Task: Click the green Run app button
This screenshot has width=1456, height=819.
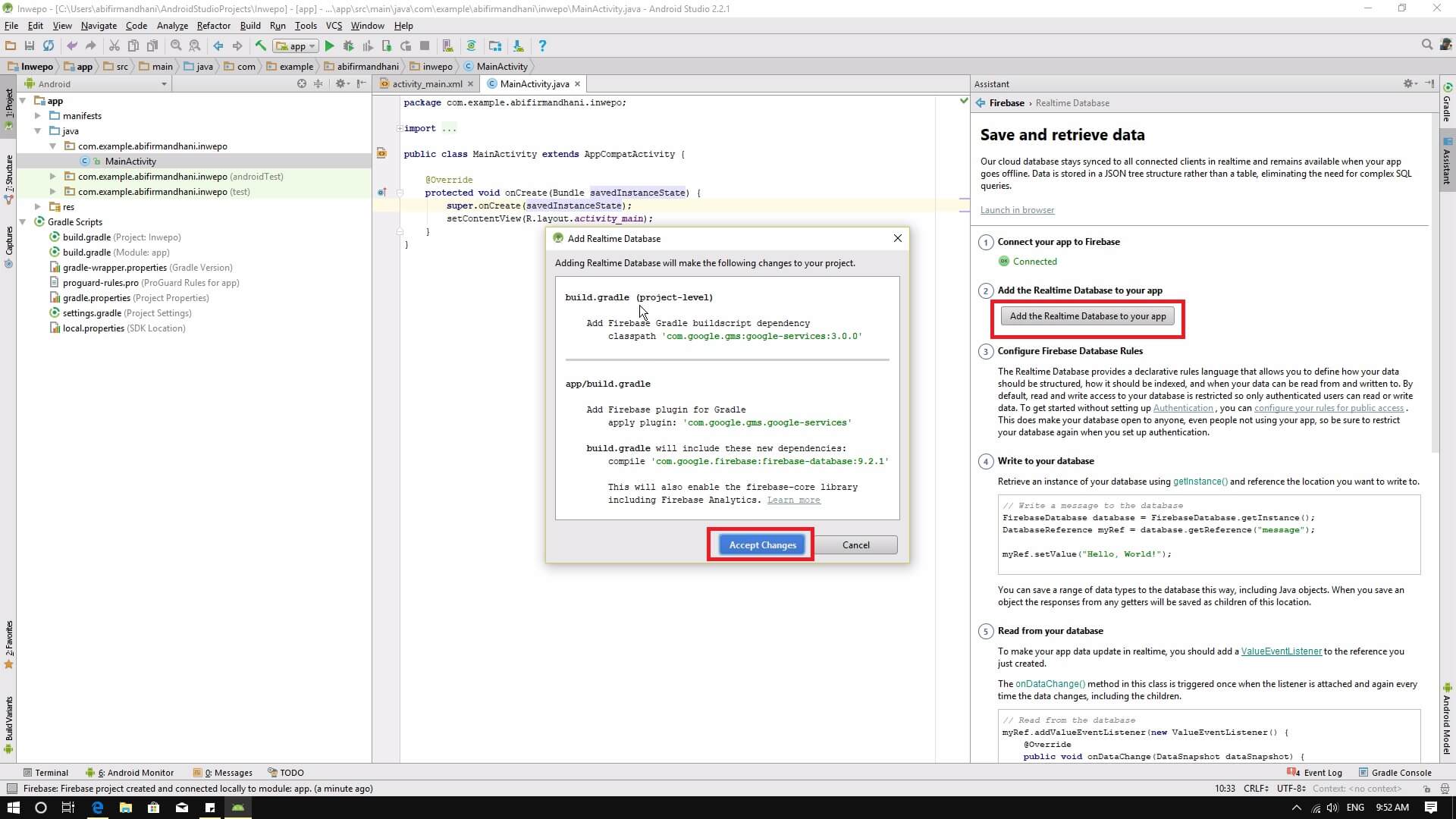Action: [329, 46]
